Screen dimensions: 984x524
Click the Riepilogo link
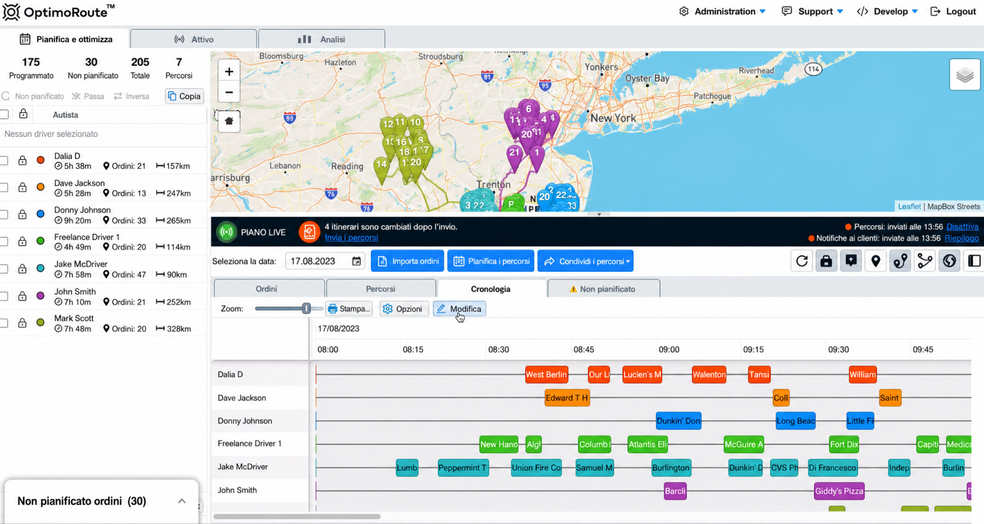pos(961,238)
